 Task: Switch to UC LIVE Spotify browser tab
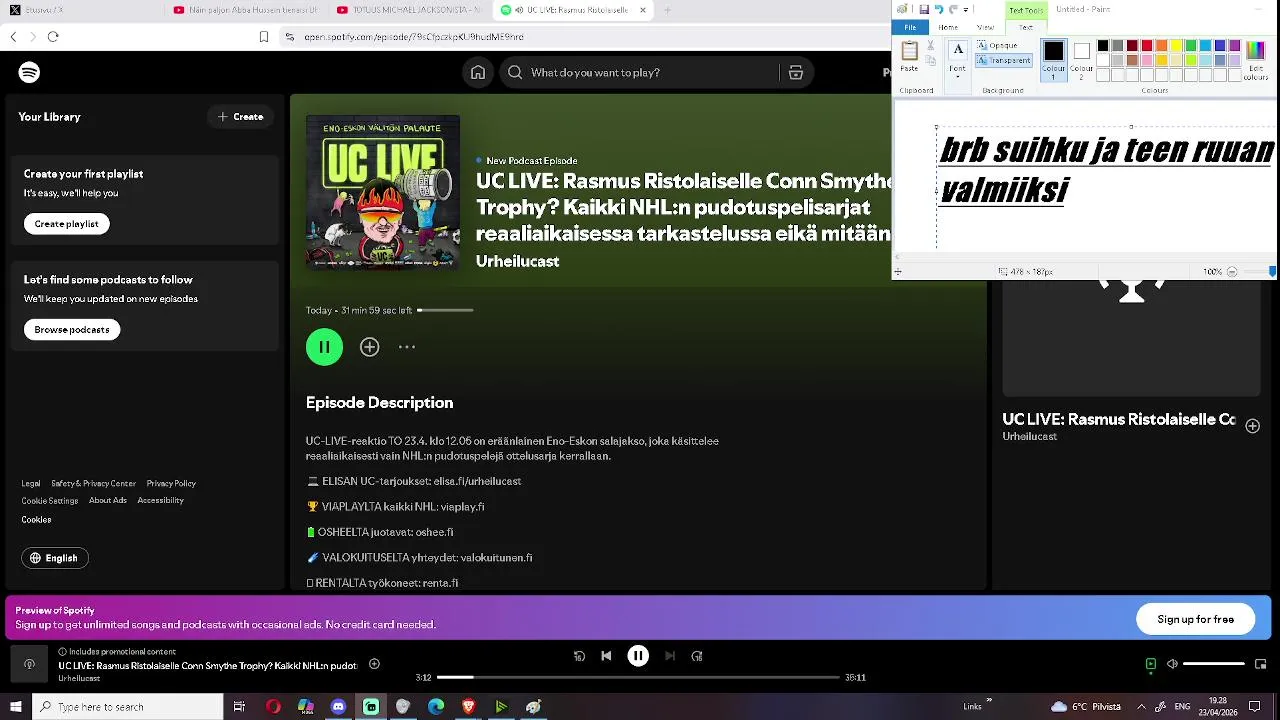tap(571, 10)
